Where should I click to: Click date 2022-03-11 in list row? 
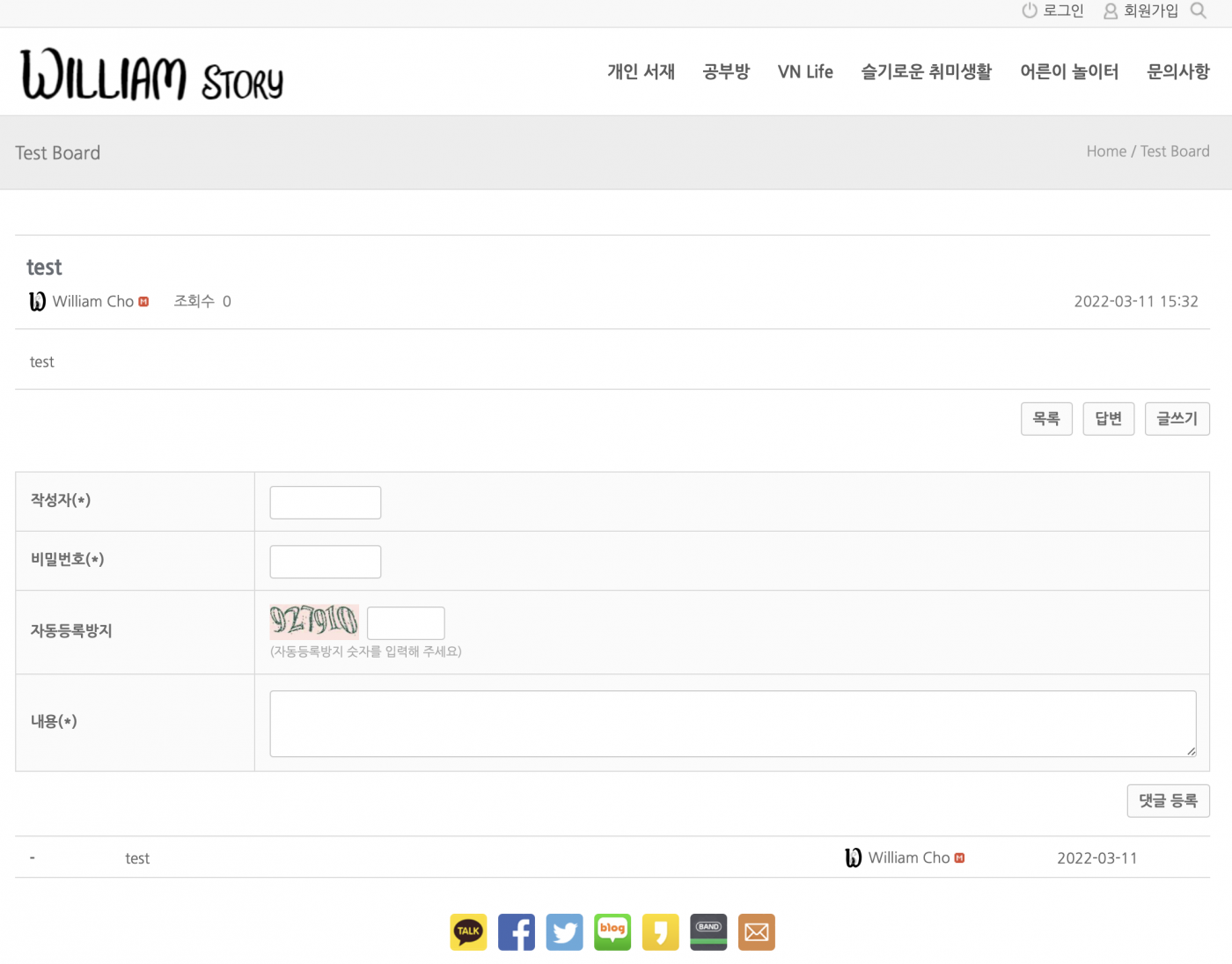tap(1097, 858)
